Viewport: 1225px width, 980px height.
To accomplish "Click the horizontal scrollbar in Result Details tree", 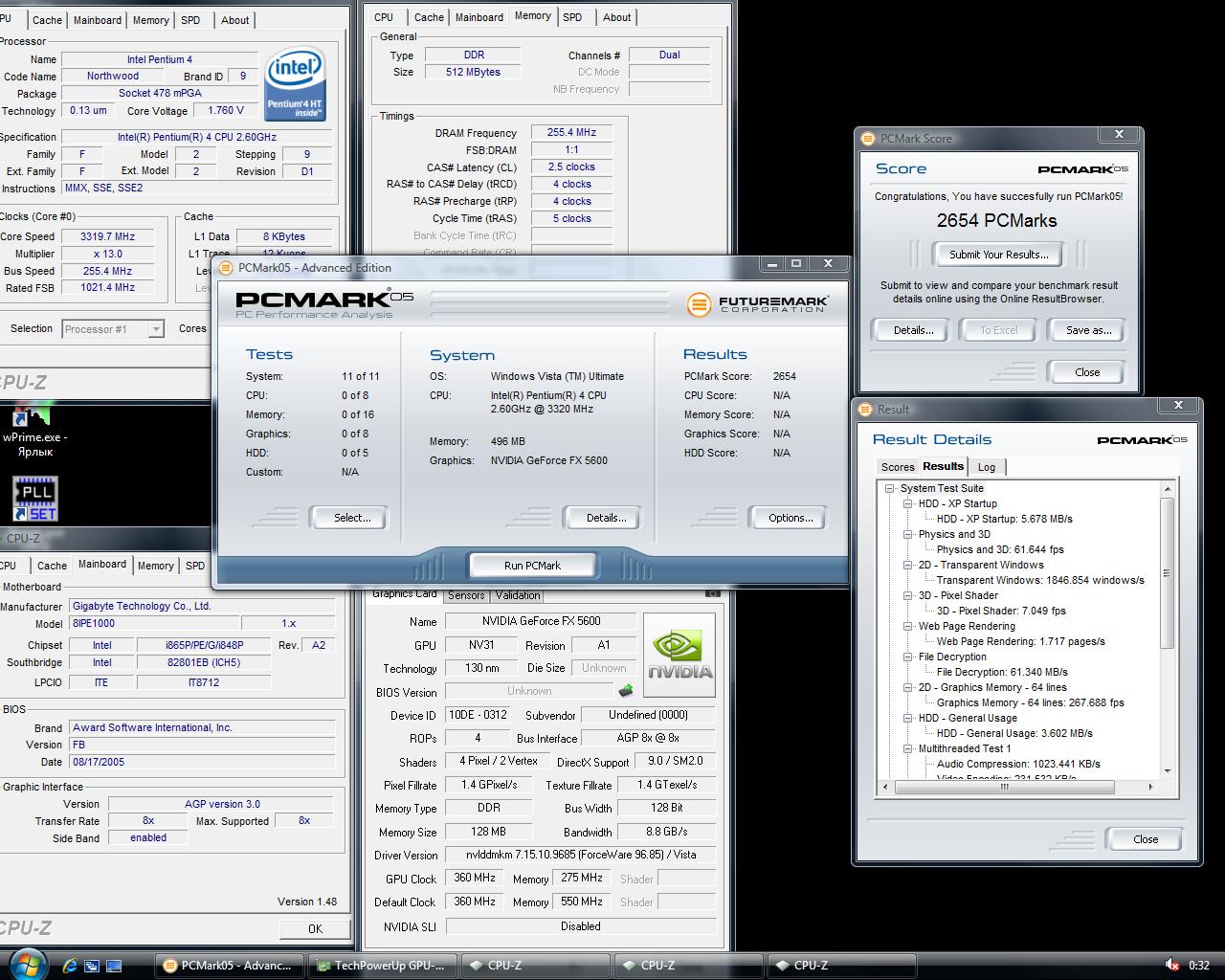I will [1004, 788].
